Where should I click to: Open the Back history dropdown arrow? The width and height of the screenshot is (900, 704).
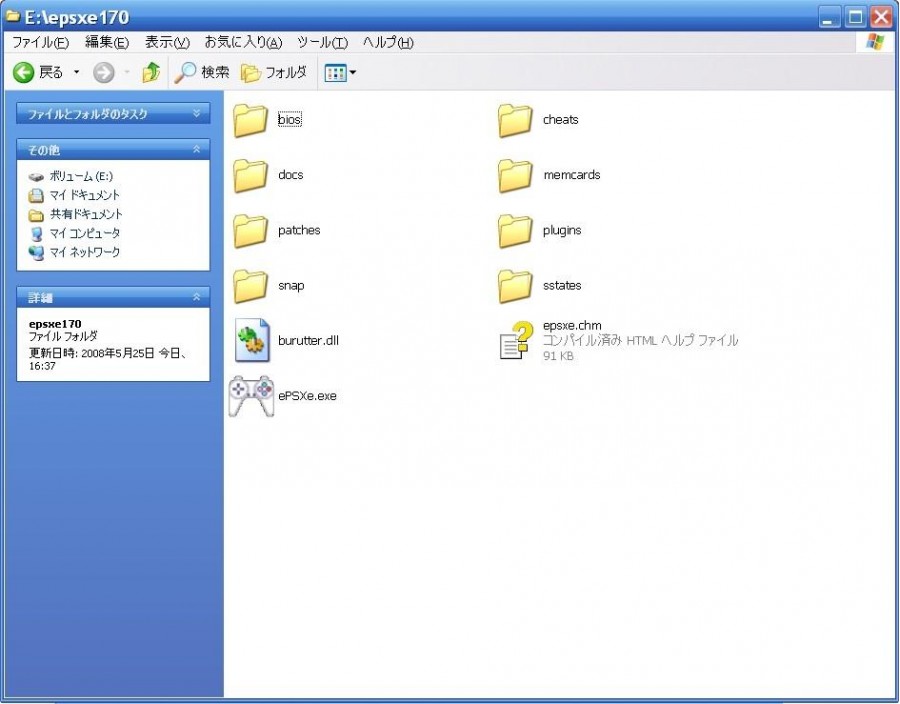76,72
